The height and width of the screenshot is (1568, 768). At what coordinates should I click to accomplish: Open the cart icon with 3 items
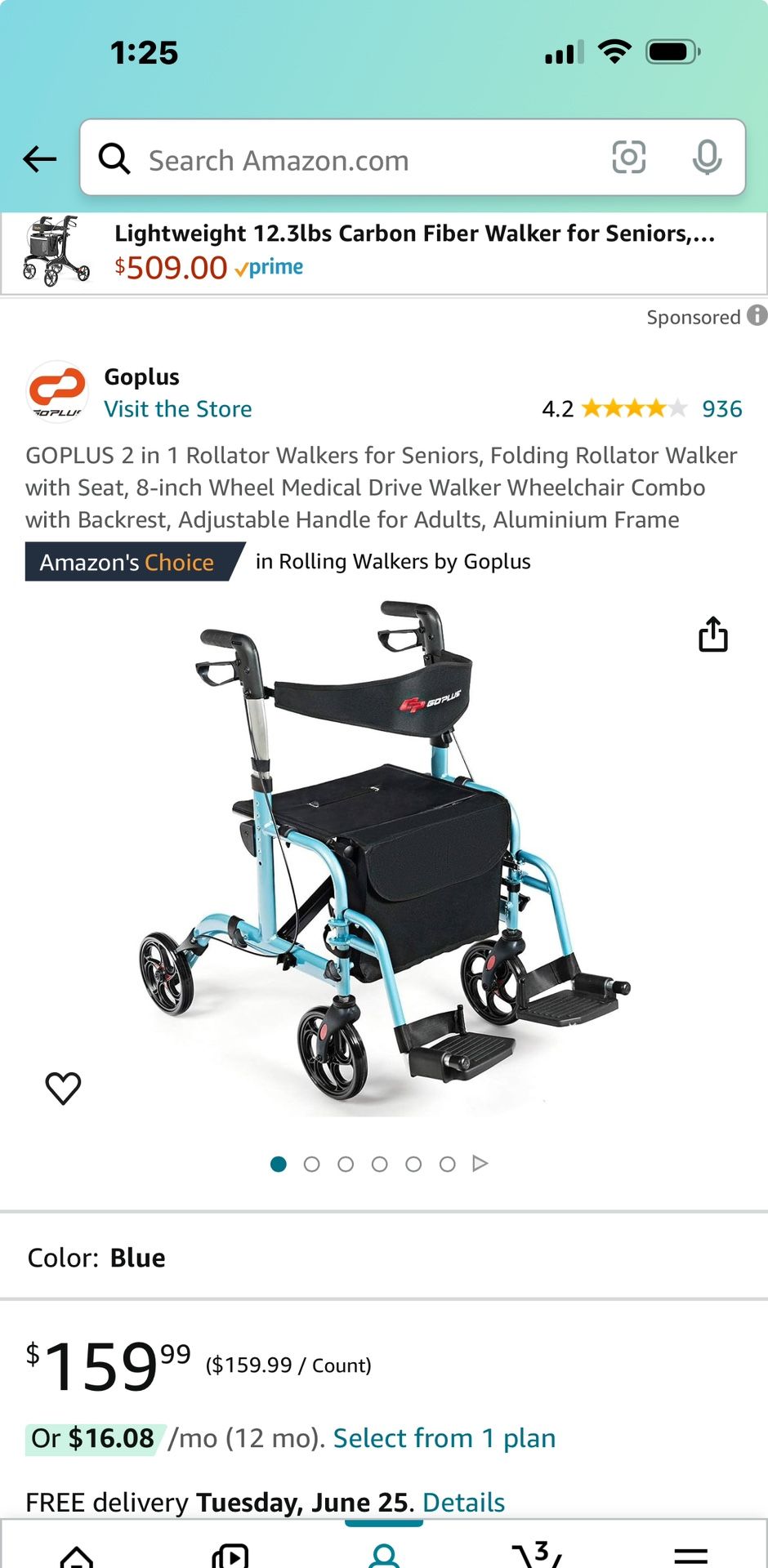pos(538,1553)
